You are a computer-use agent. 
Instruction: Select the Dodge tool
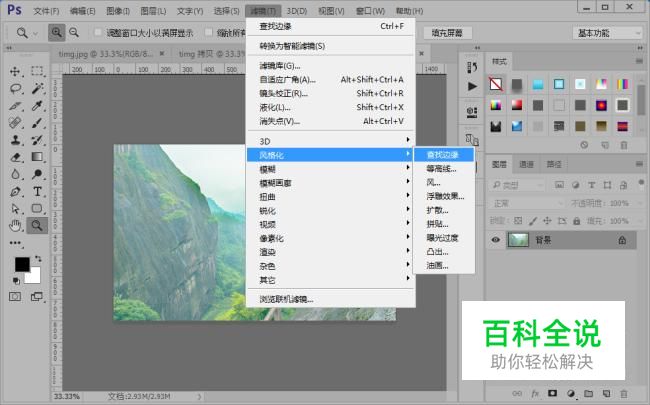37,174
